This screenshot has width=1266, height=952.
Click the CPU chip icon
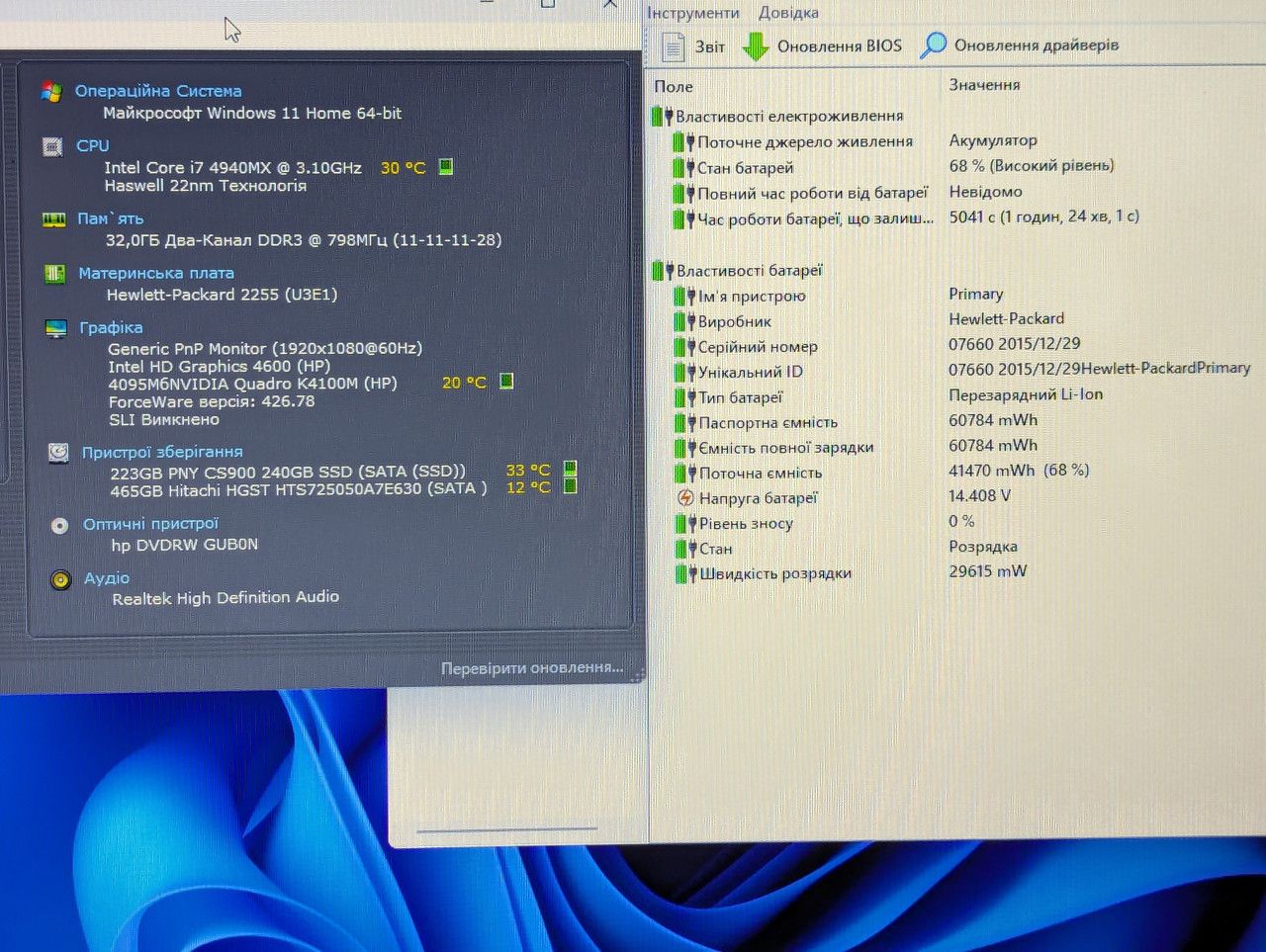[x=52, y=147]
